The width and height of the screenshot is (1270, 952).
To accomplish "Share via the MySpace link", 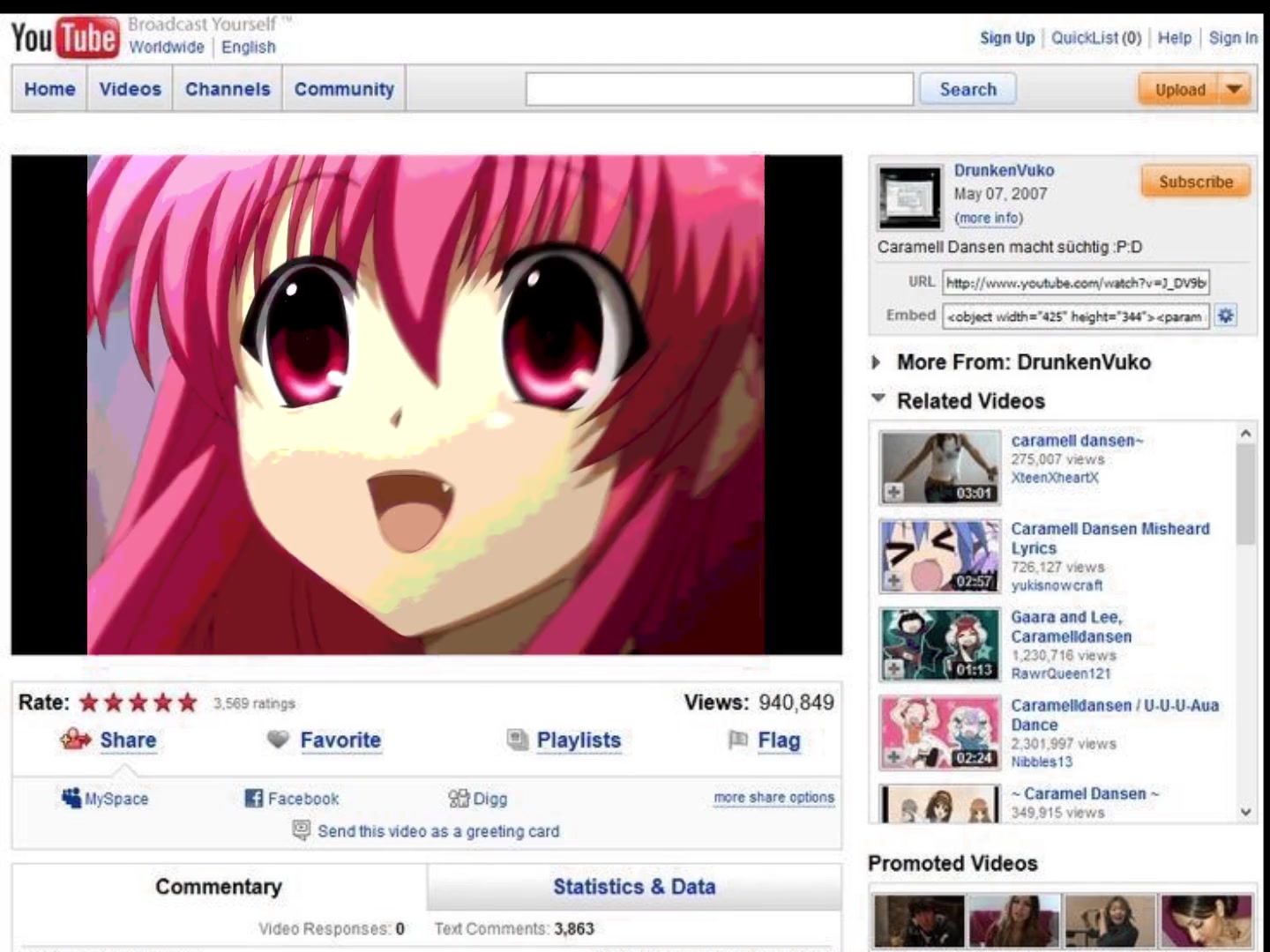I will (116, 799).
